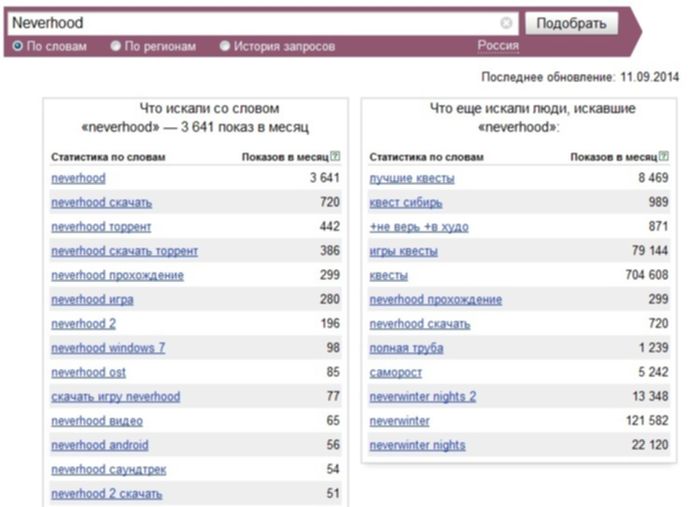The image size is (688, 507).
Task: Select the 'История запросов' radio button
Action: [225, 46]
